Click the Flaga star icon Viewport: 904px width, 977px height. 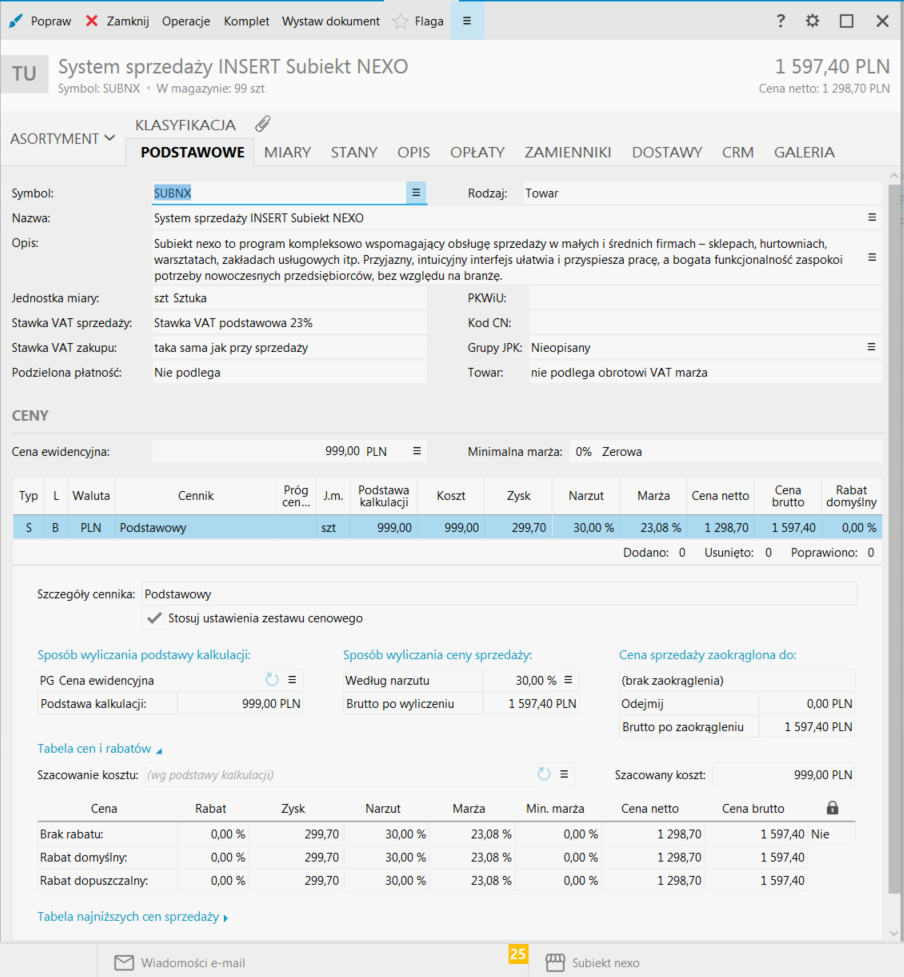click(400, 21)
